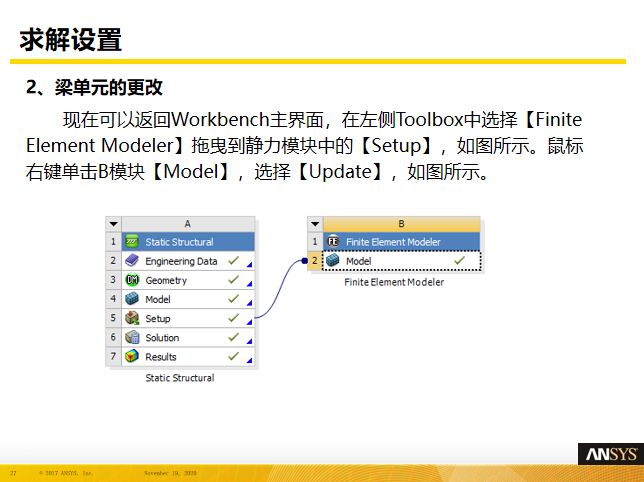Screen dimensions: 644x482
Task: Click the green checkmark on Results row
Action: tap(233, 356)
